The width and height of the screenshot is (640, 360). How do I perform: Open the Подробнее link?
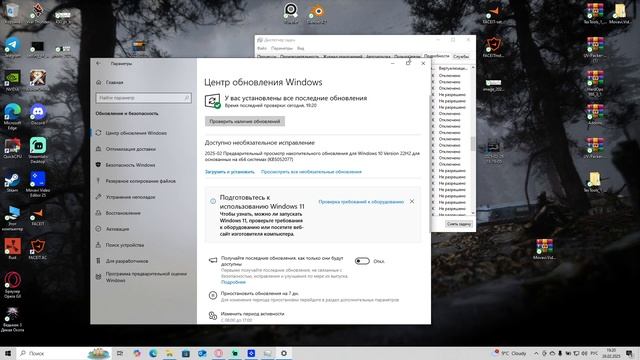click(x=233, y=282)
